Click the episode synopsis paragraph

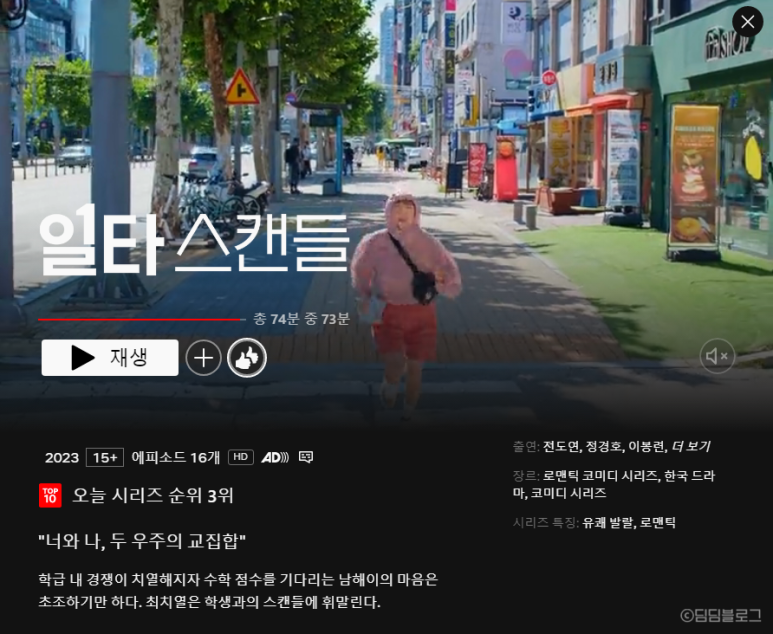point(238,591)
